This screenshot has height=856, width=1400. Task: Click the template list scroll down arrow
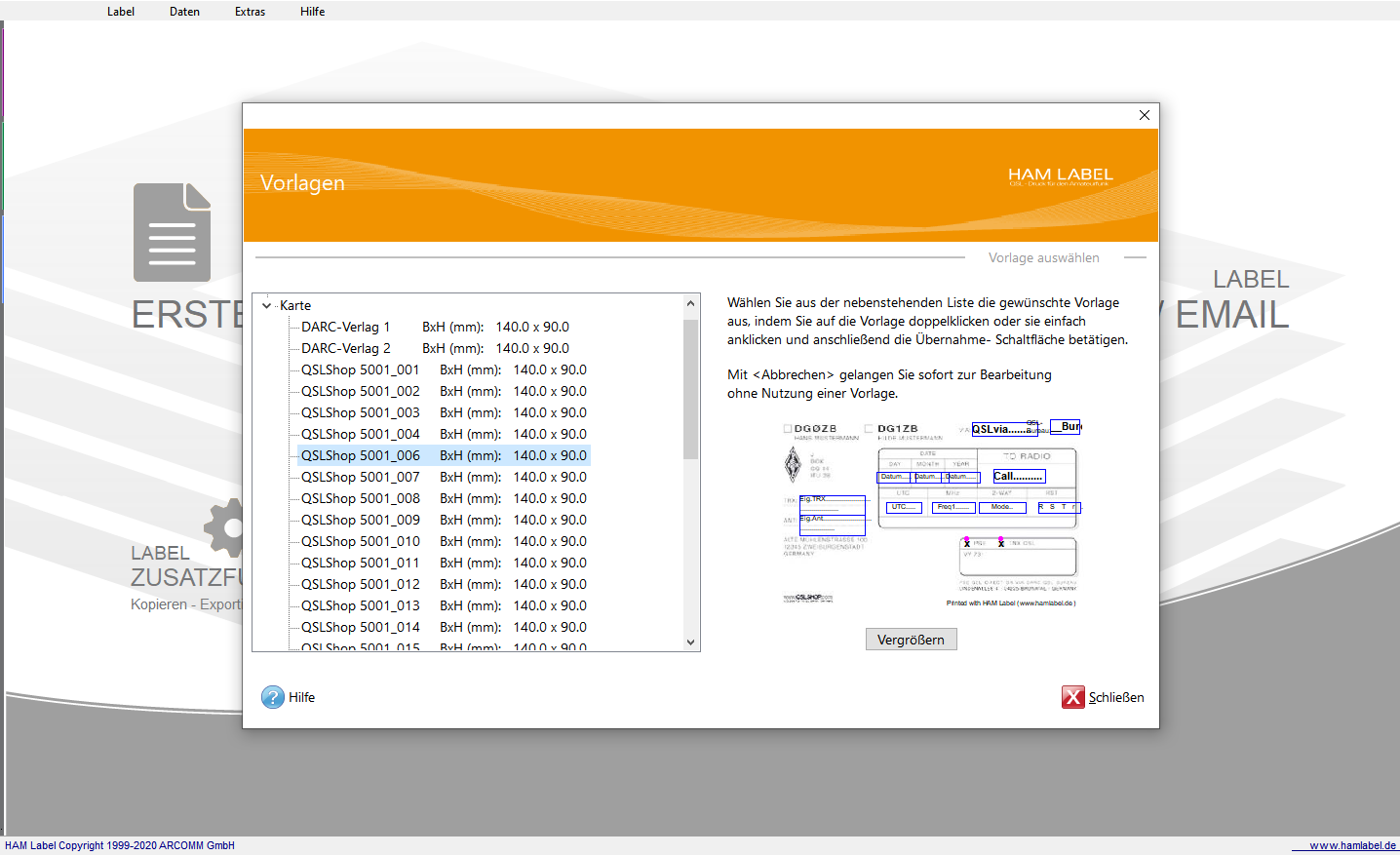(x=690, y=642)
